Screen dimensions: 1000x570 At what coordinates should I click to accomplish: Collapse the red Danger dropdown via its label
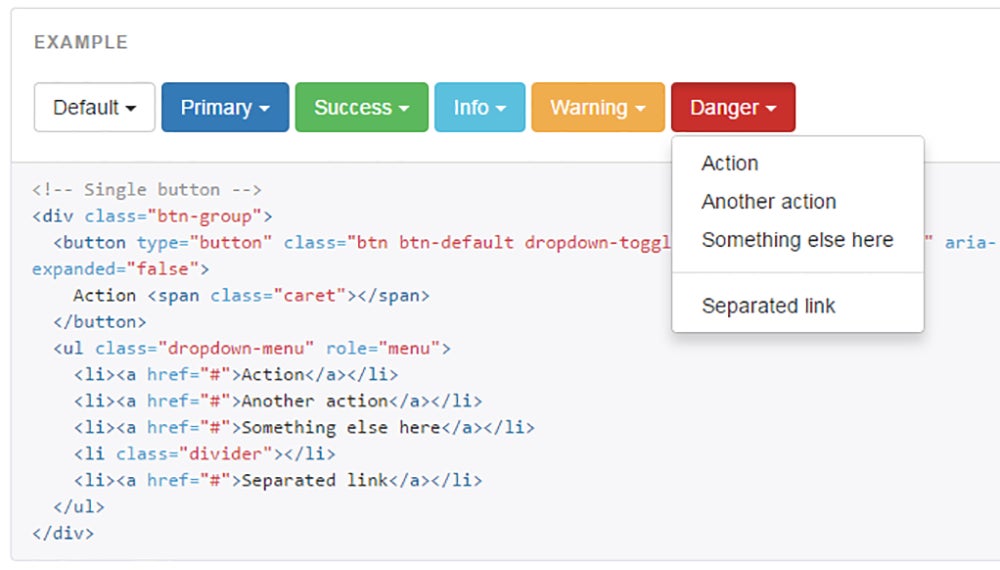(x=724, y=107)
